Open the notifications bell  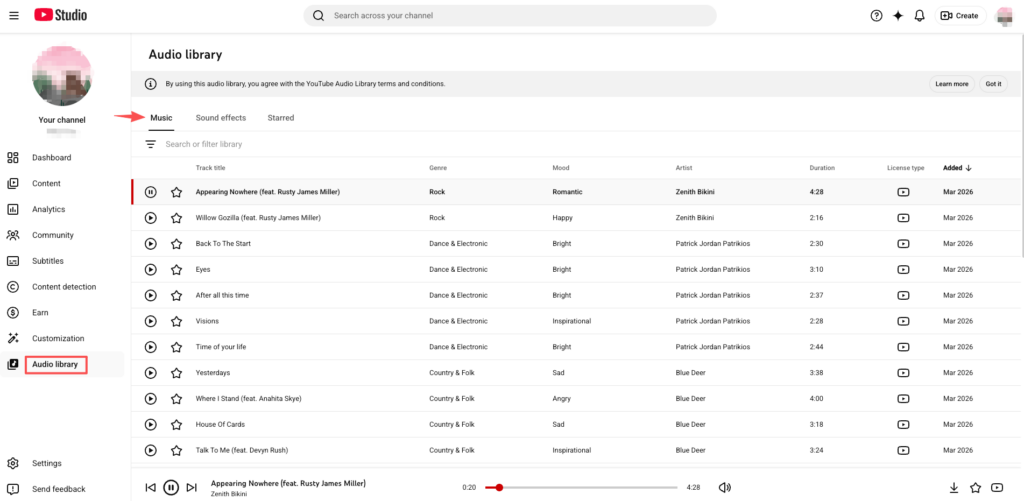[920, 16]
